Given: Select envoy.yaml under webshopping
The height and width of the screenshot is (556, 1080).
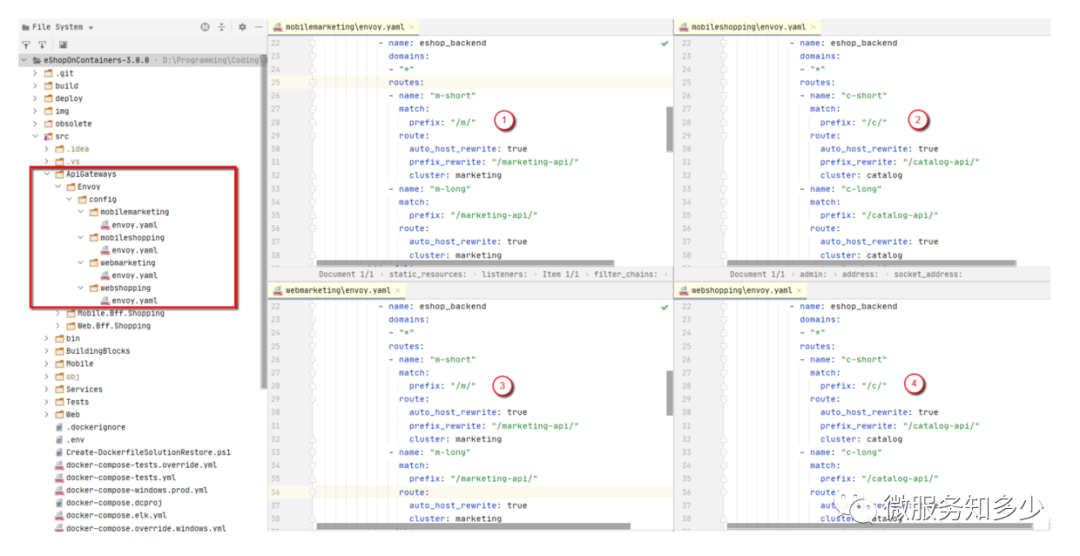Looking at the screenshot, I should click(x=134, y=301).
